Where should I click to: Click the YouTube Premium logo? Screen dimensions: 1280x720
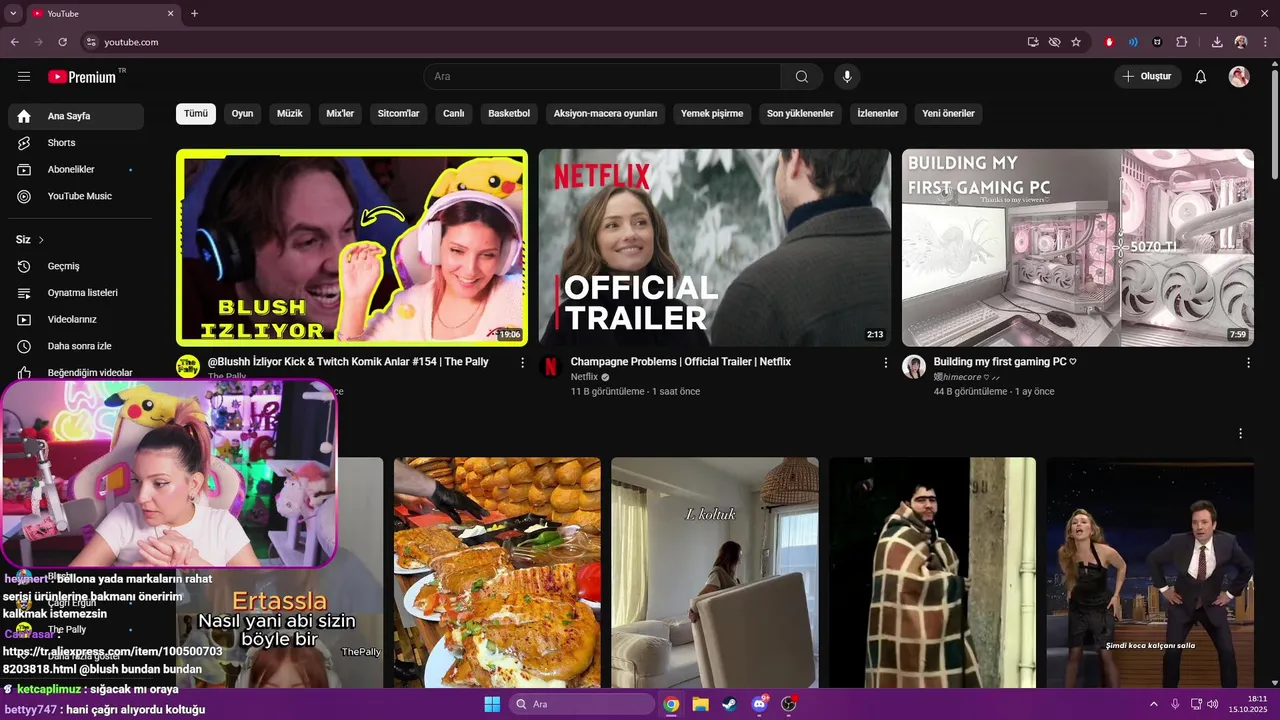(82, 77)
